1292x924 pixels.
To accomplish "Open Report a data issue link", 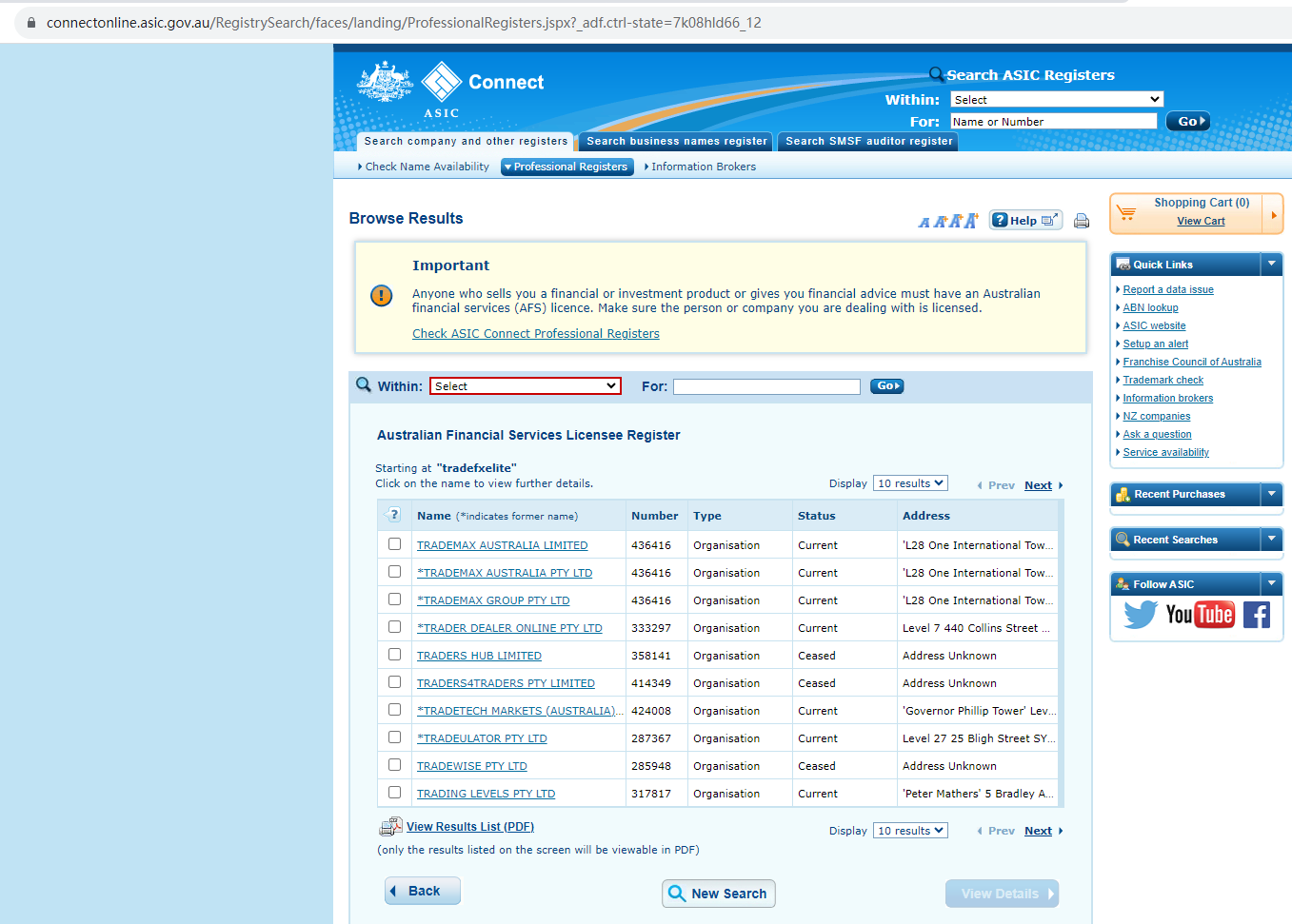I will point(1168,289).
